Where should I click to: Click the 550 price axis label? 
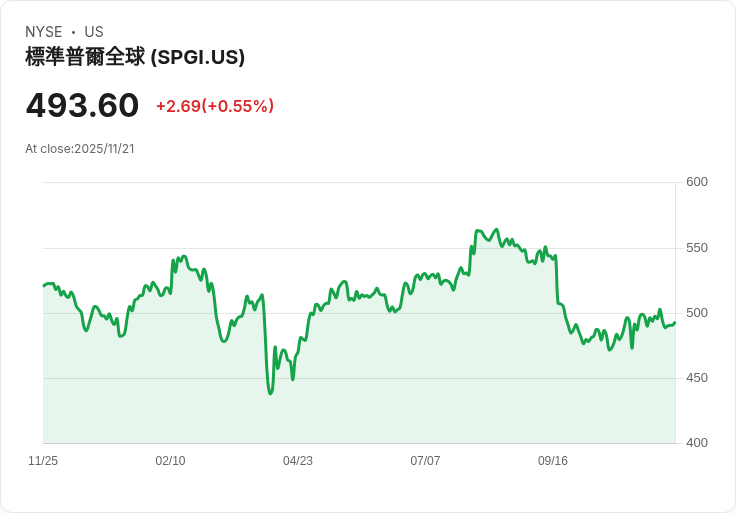tap(697, 248)
